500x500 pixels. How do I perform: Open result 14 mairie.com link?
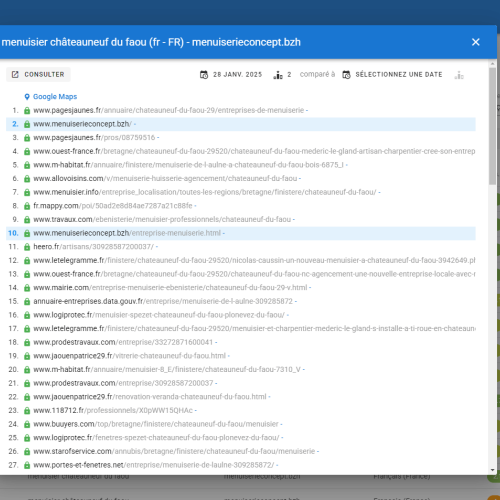click(x=170, y=288)
